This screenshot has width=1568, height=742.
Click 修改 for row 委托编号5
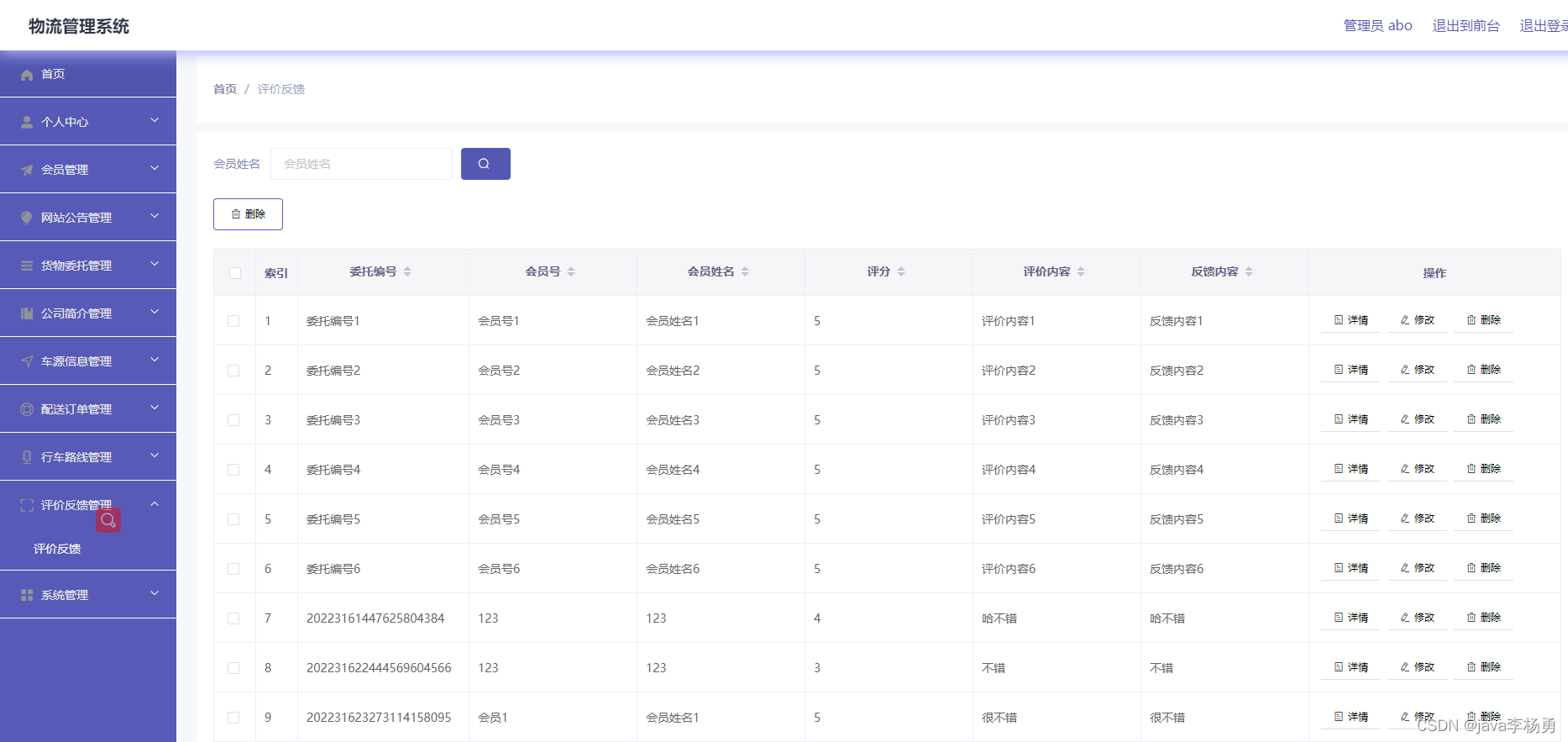pos(1417,519)
